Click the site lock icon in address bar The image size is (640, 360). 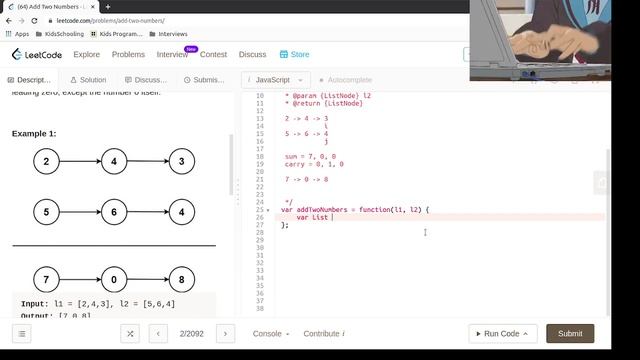50,20
